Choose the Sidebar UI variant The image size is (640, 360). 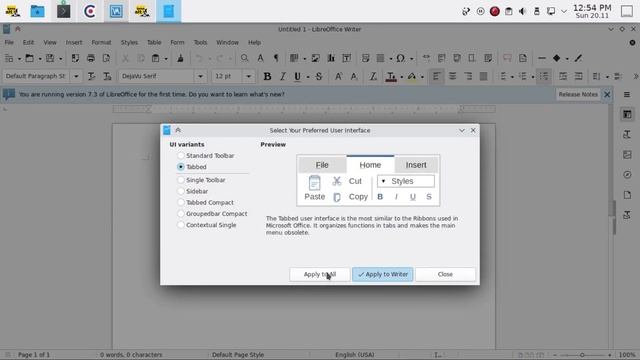193,191
